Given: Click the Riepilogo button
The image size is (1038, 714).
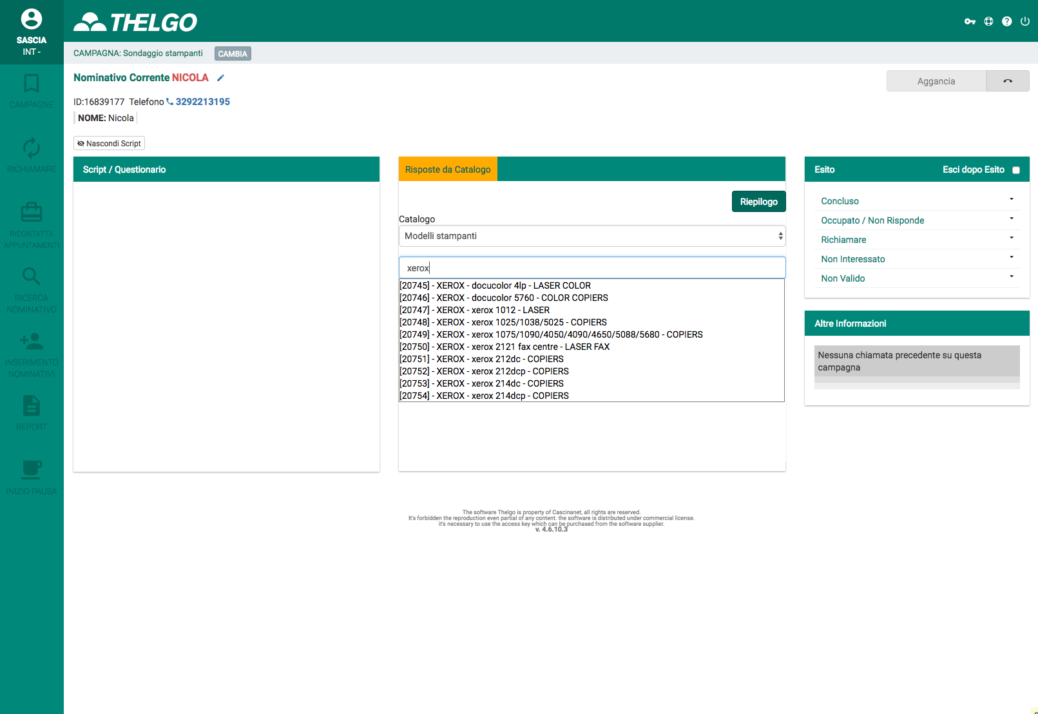Looking at the screenshot, I should click(x=759, y=202).
